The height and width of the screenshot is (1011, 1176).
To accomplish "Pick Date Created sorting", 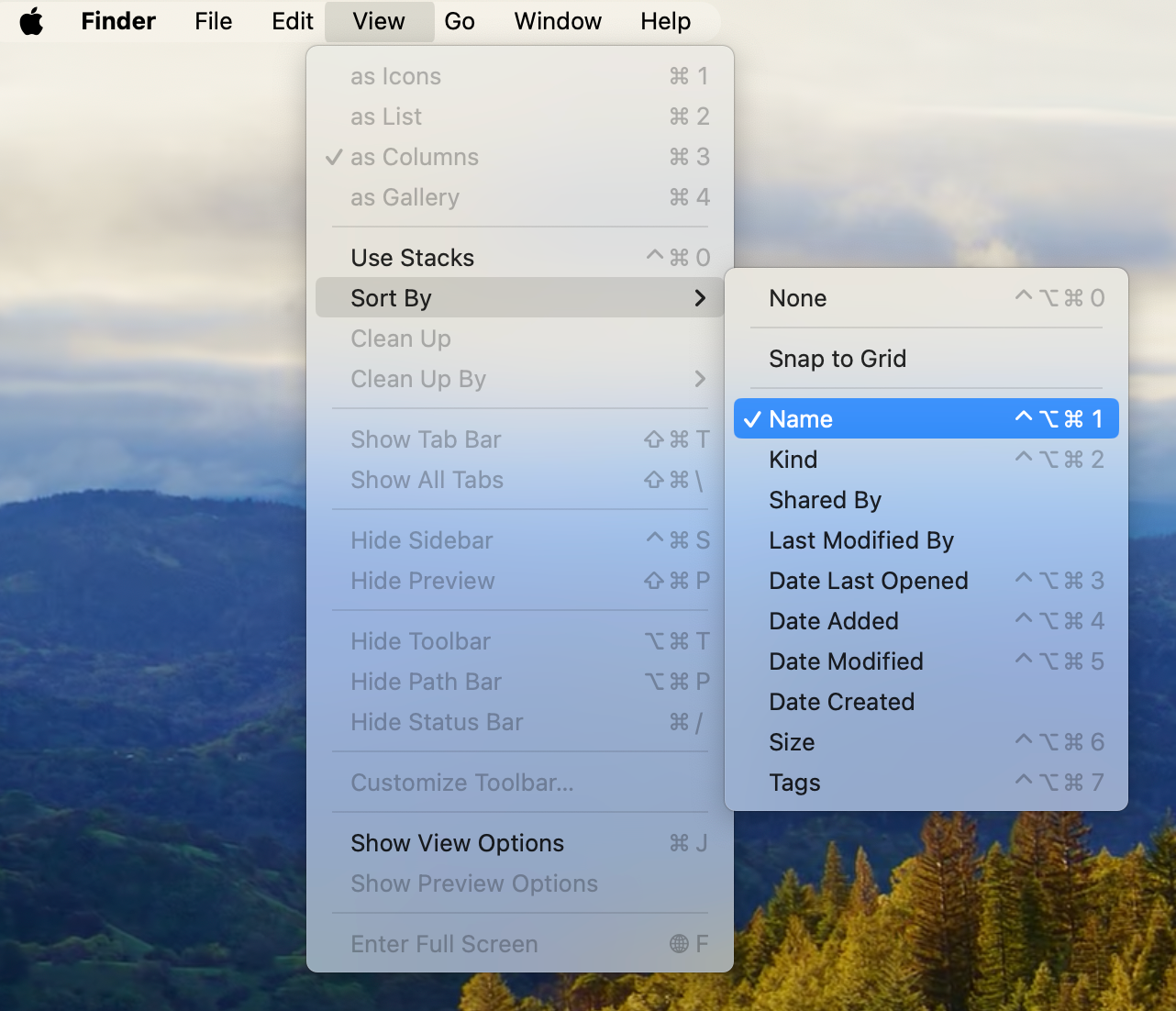I will [x=841, y=702].
